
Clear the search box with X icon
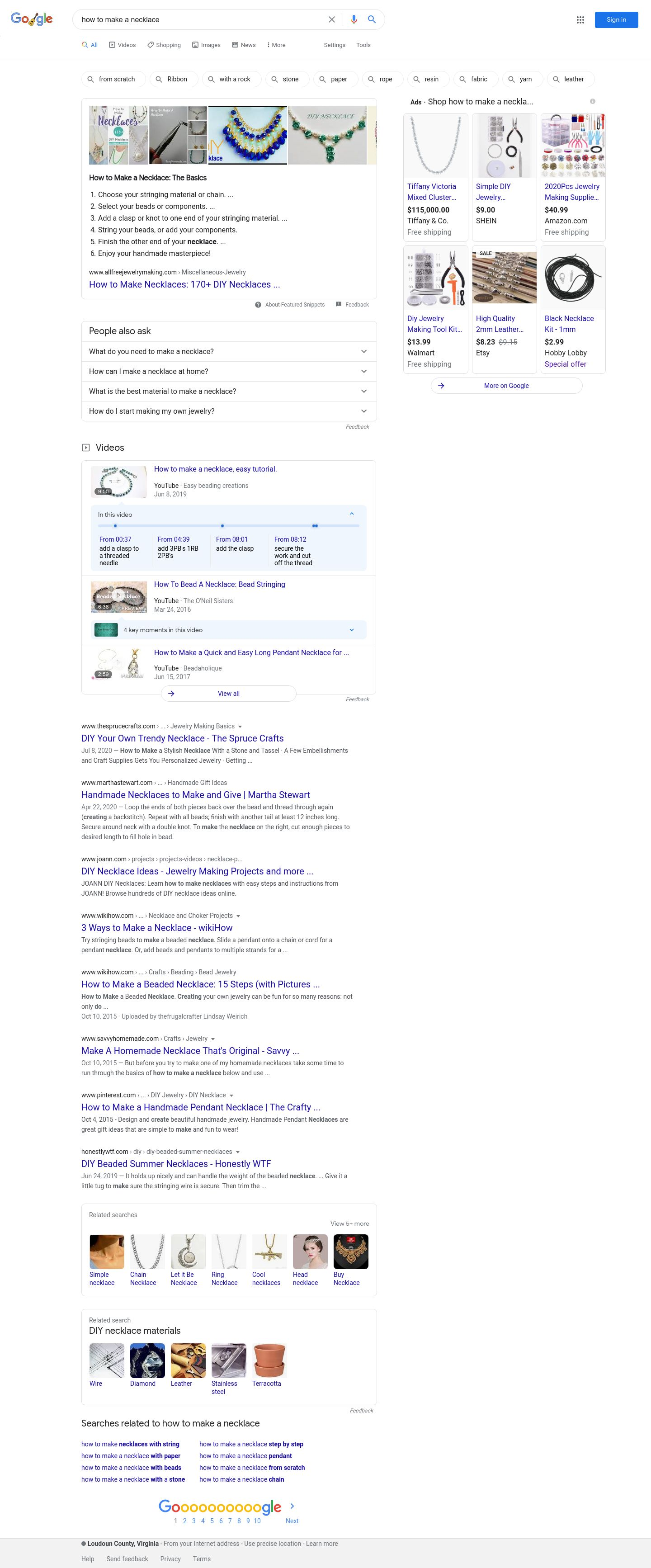pos(331,19)
